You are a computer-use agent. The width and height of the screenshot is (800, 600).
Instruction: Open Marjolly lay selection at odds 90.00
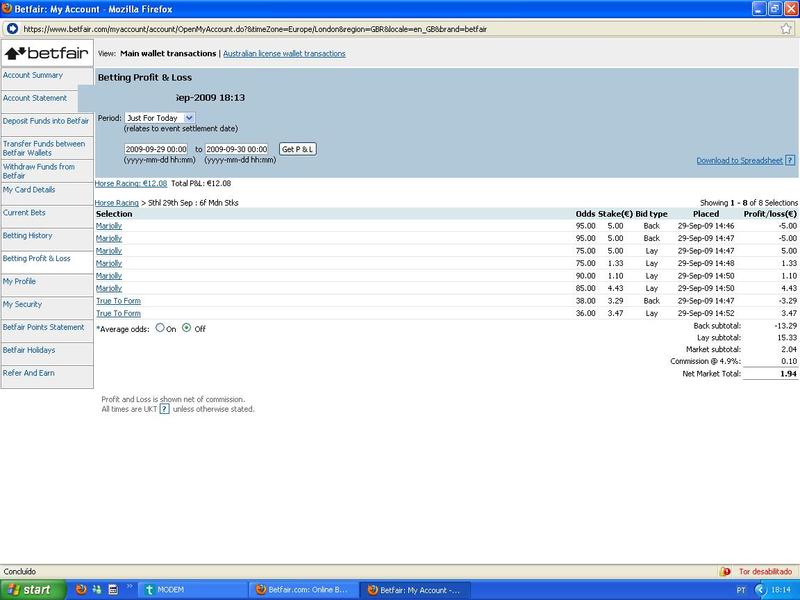click(x=109, y=276)
